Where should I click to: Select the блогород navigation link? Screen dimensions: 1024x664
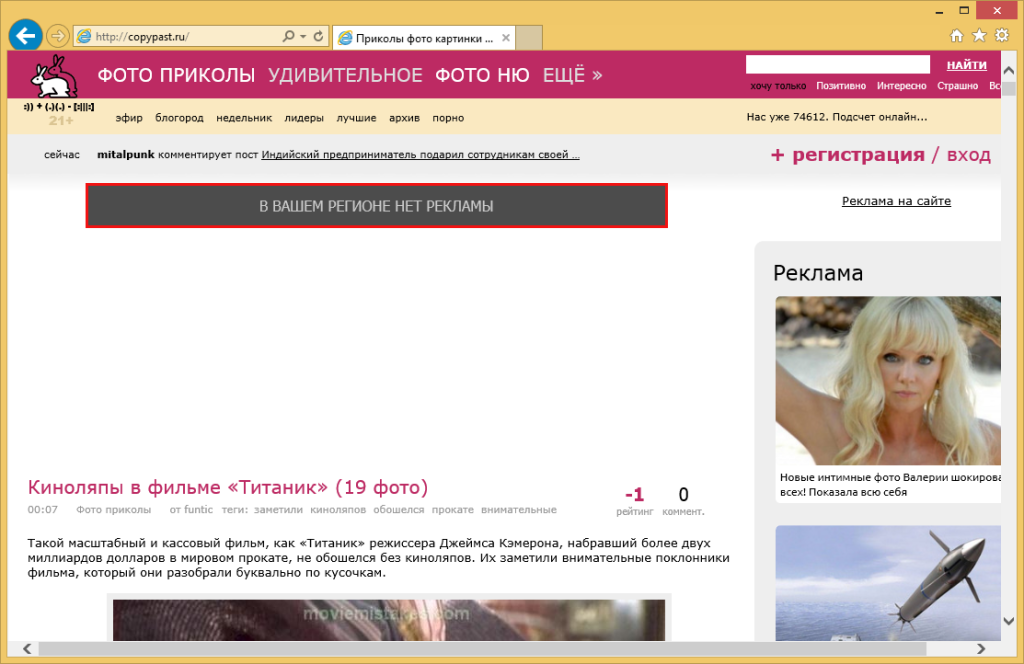(179, 118)
